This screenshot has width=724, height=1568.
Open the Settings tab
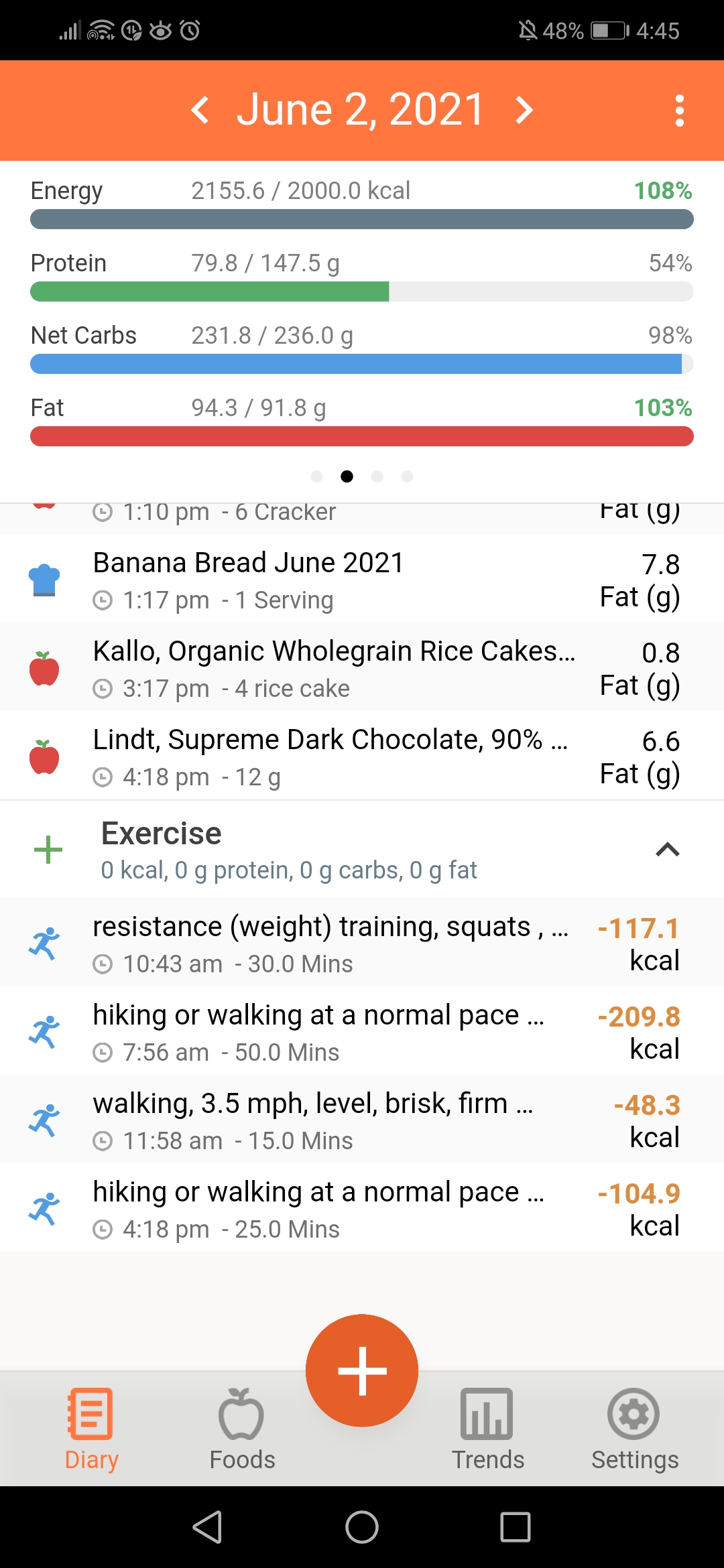click(x=634, y=1429)
